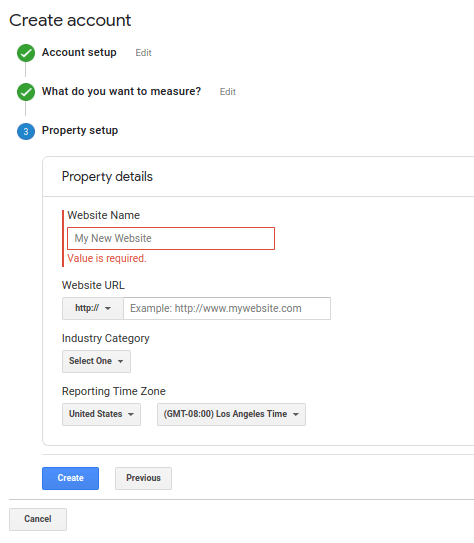Click the Property details card header
The image size is (474, 543).
[x=107, y=177]
